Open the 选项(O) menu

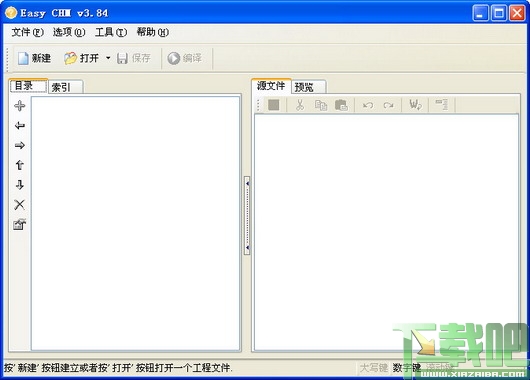point(69,32)
